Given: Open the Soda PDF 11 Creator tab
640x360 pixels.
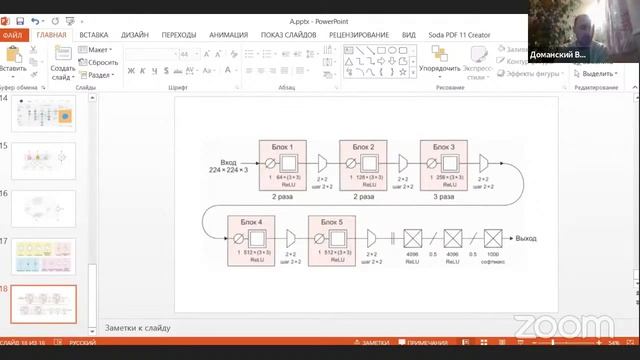Looking at the screenshot, I should [x=459, y=35].
